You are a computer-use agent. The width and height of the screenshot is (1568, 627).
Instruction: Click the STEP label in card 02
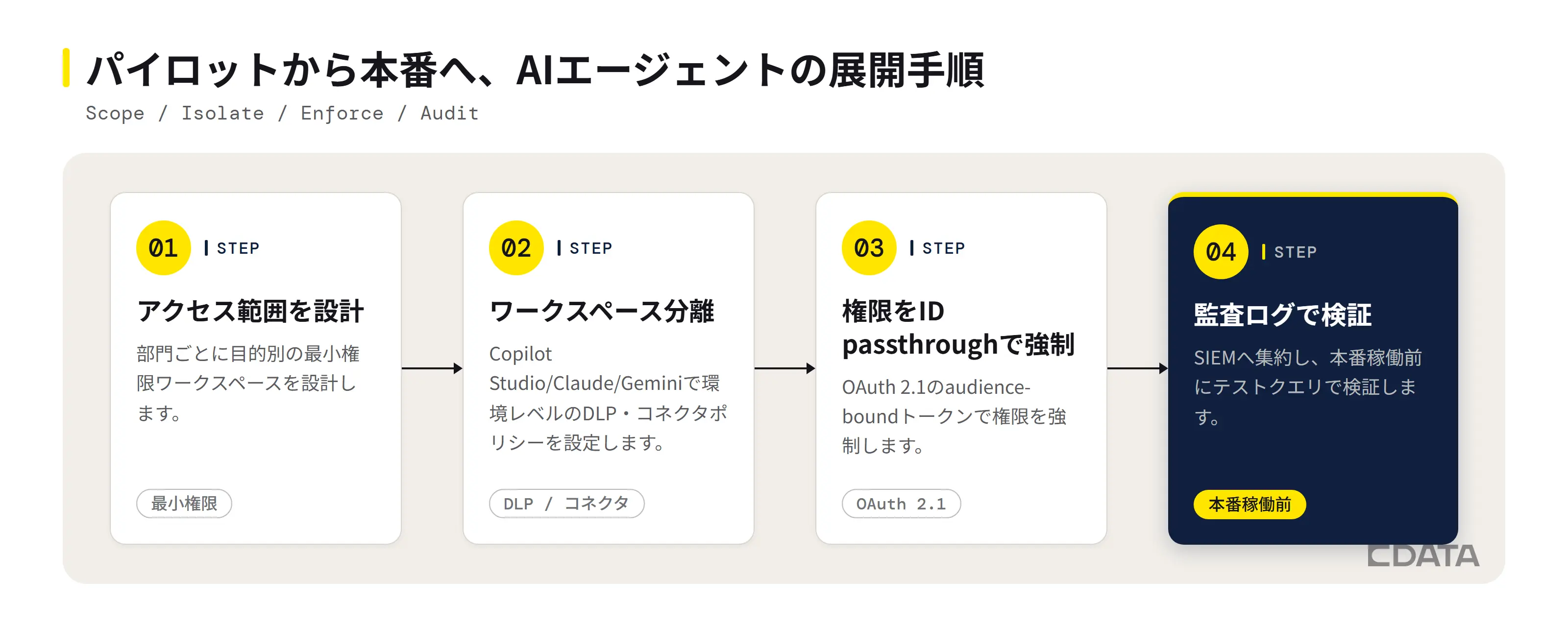coord(590,248)
